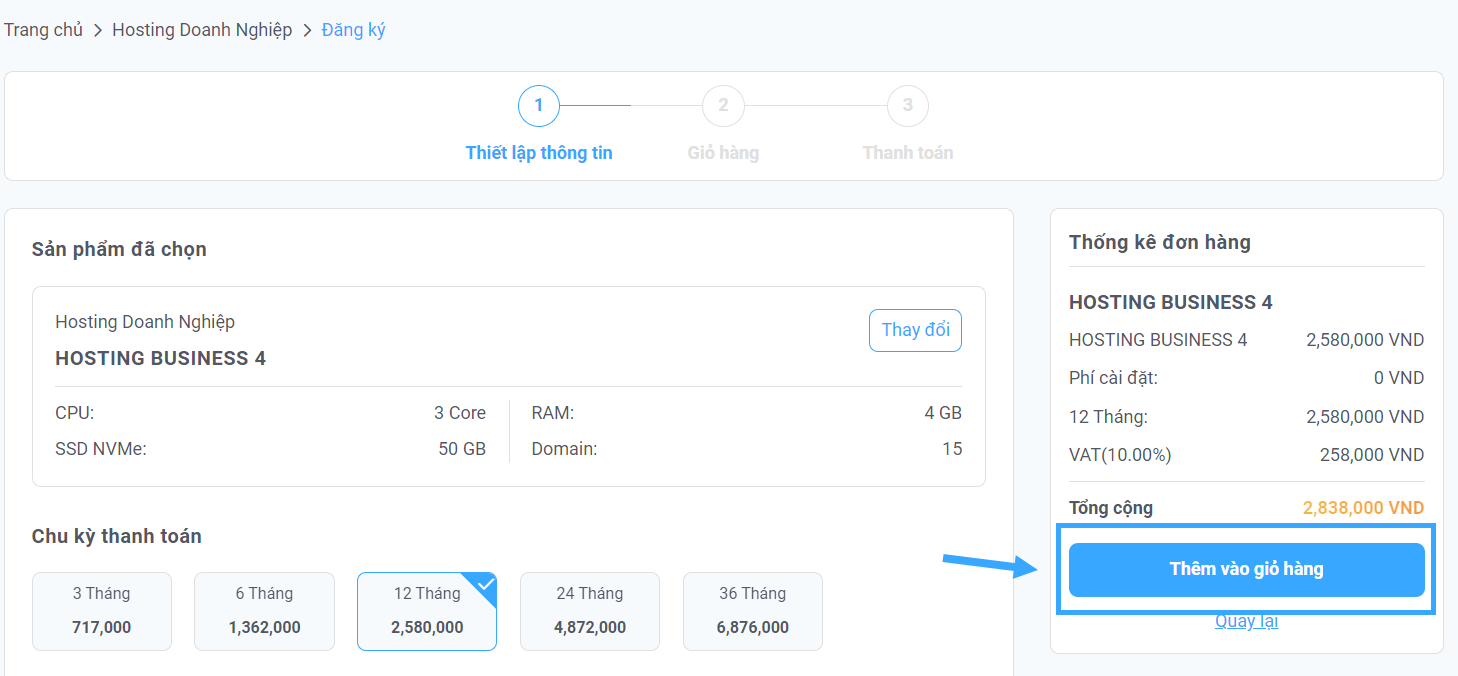Click the Thay đổi button
This screenshot has width=1458, height=676.
(915, 330)
